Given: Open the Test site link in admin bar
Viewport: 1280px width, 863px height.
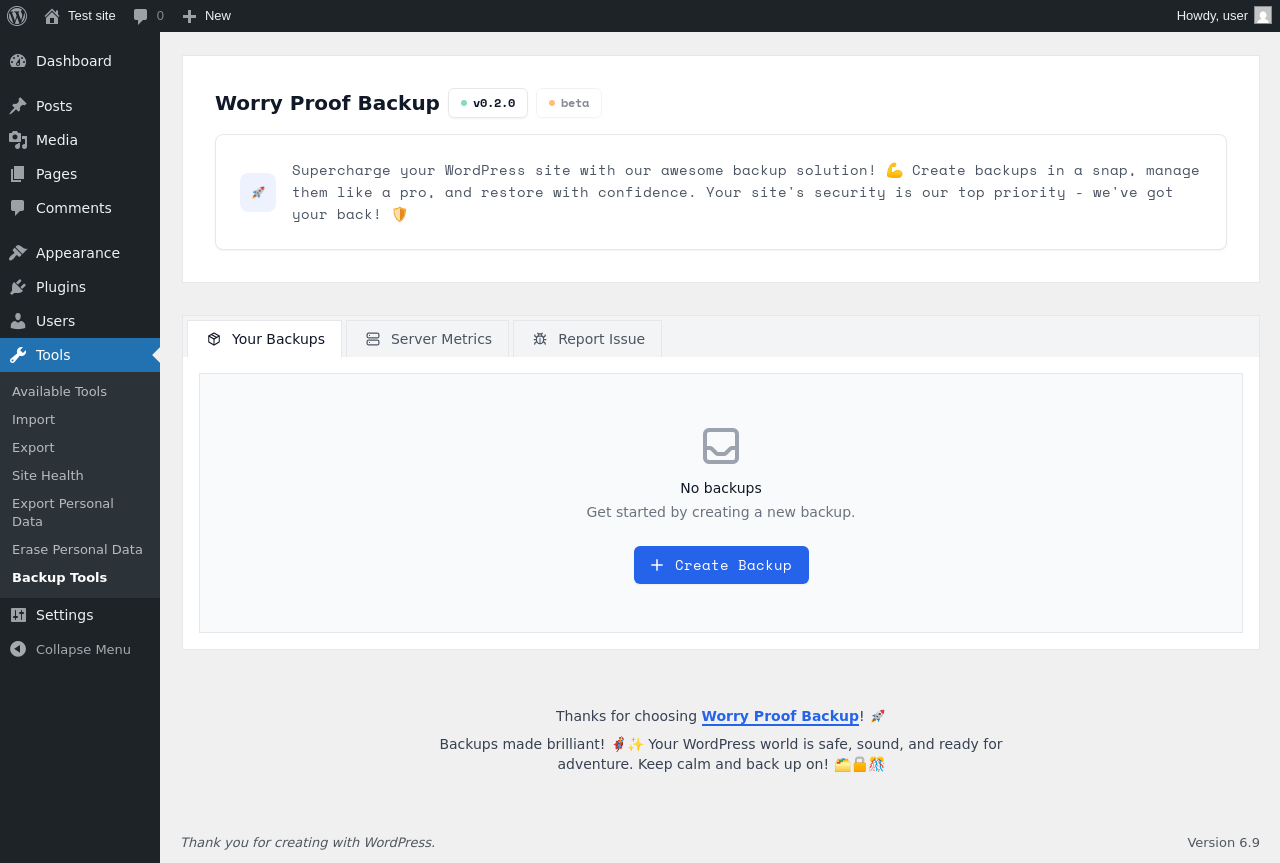Looking at the screenshot, I should (x=80, y=16).
